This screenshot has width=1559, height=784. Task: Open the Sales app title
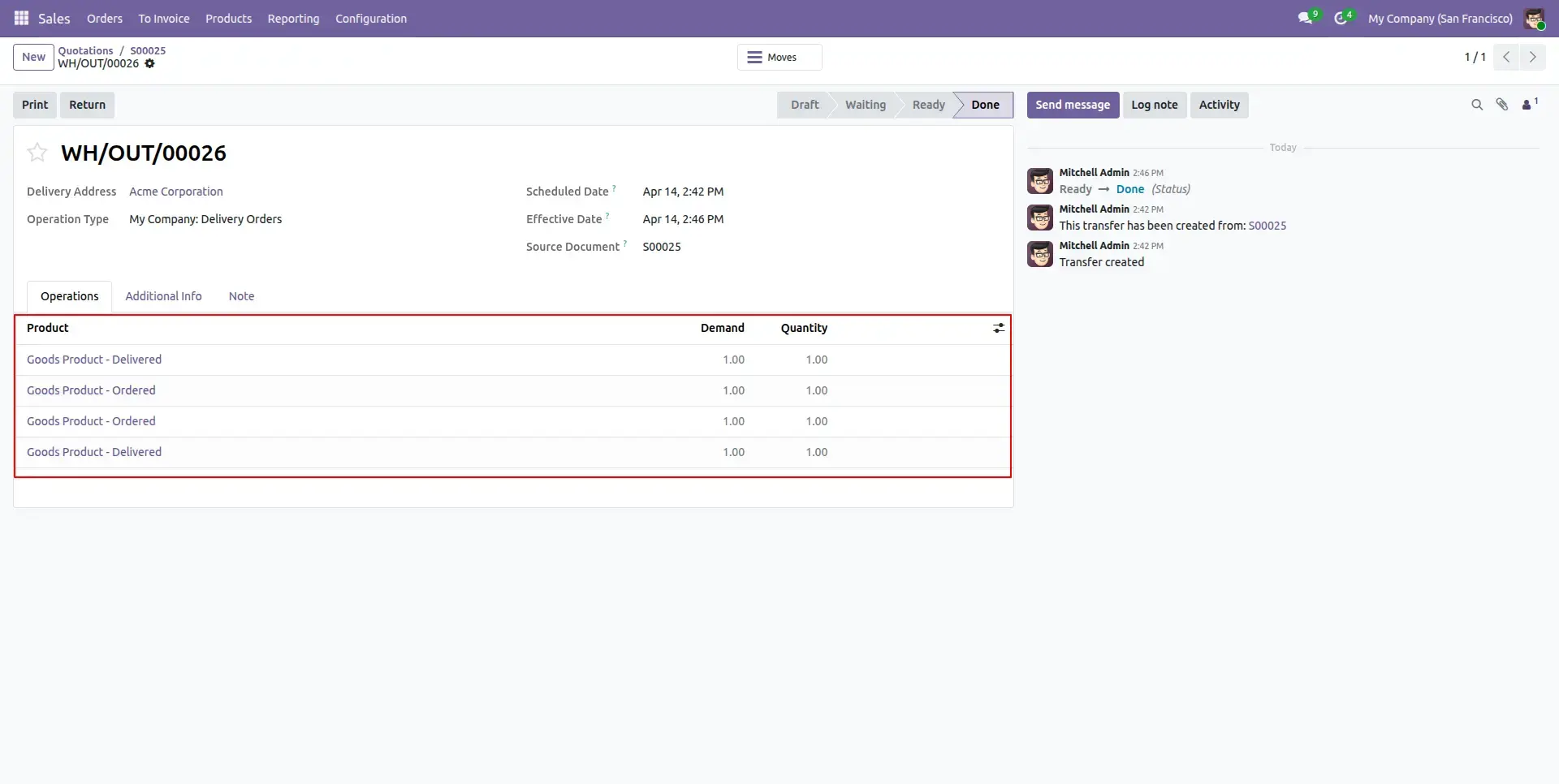click(54, 19)
